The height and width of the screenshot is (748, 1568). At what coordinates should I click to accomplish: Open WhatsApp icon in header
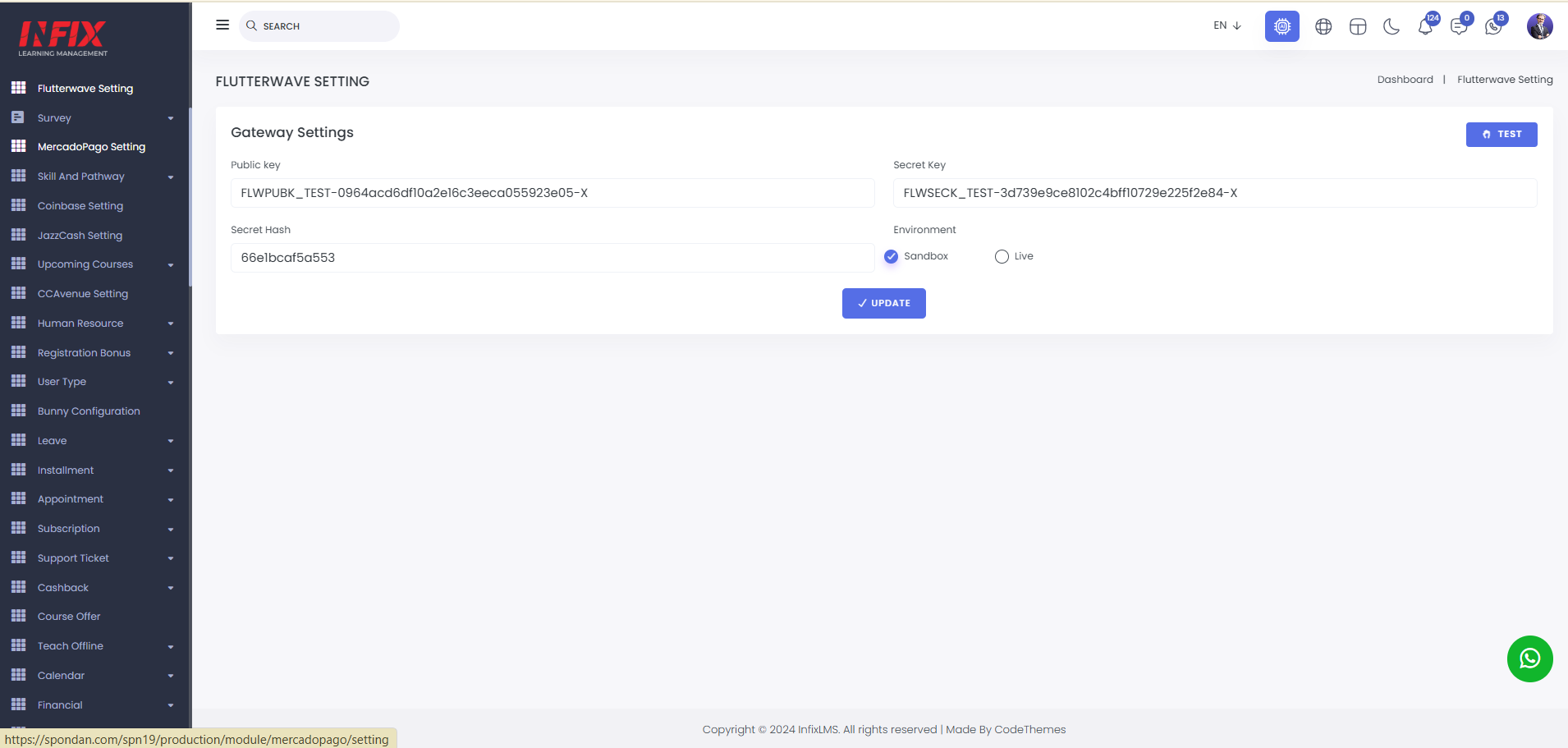[x=1493, y=26]
